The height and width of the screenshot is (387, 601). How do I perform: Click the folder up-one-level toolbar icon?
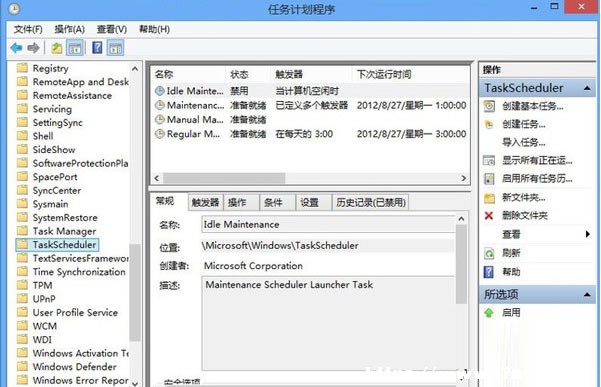(x=57, y=48)
